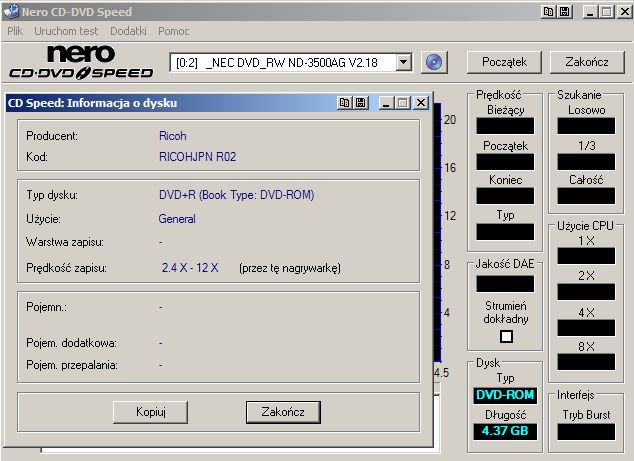
Task: Click the disc info icon beside drive selector
Action: point(434,62)
